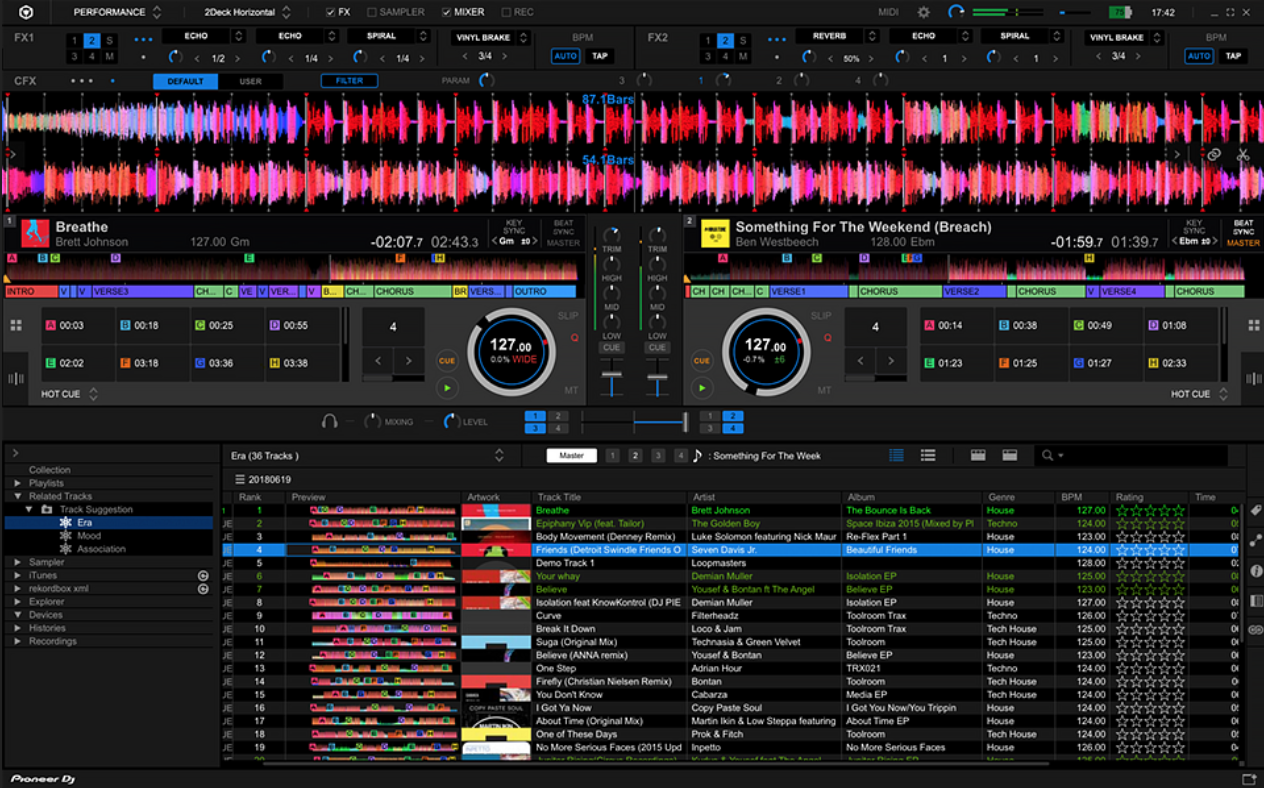Open deck 1 pad grid view icon

pyautogui.click(x=15, y=326)
